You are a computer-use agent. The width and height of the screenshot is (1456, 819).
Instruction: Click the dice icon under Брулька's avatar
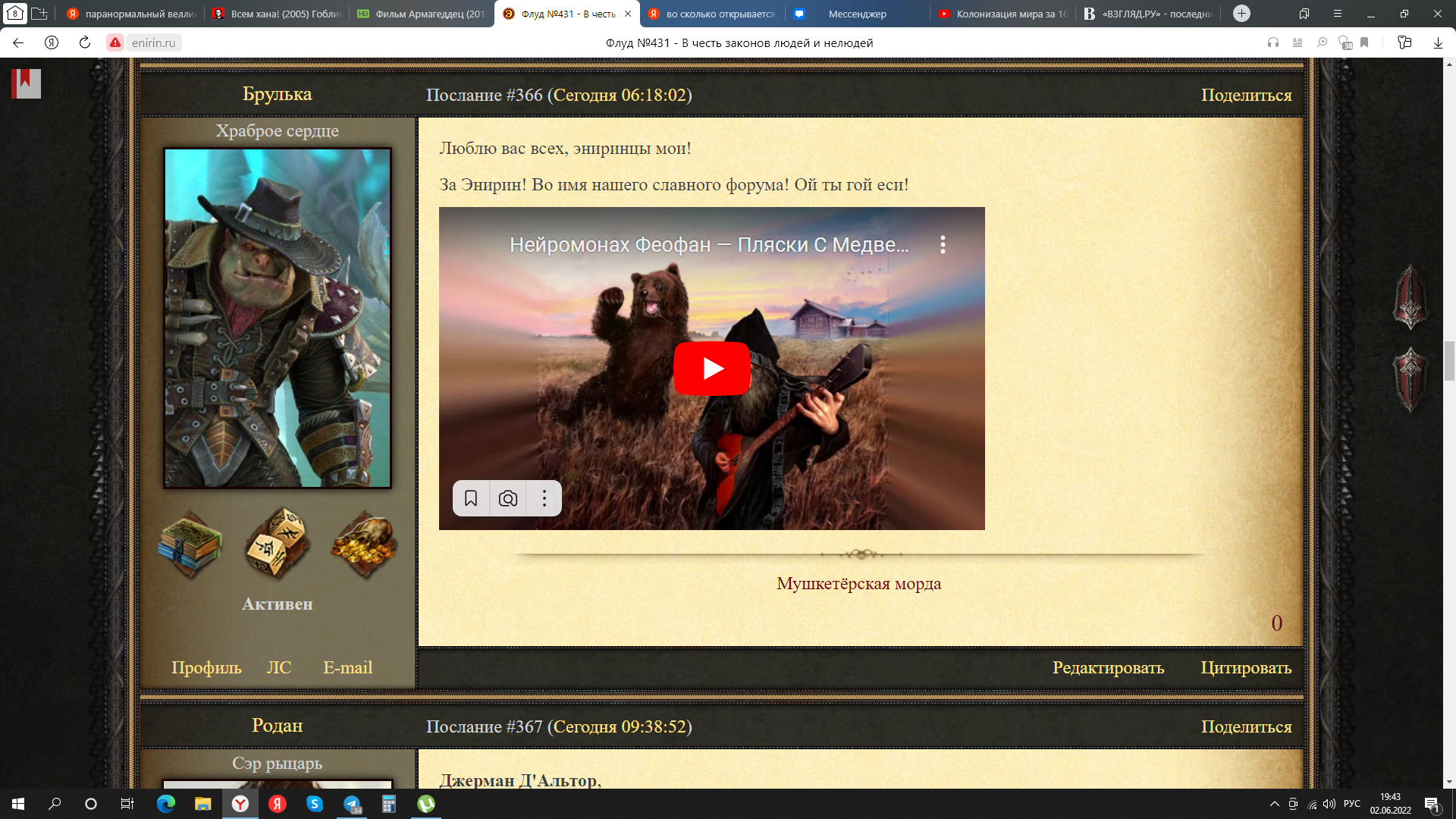tap(277, 544)
